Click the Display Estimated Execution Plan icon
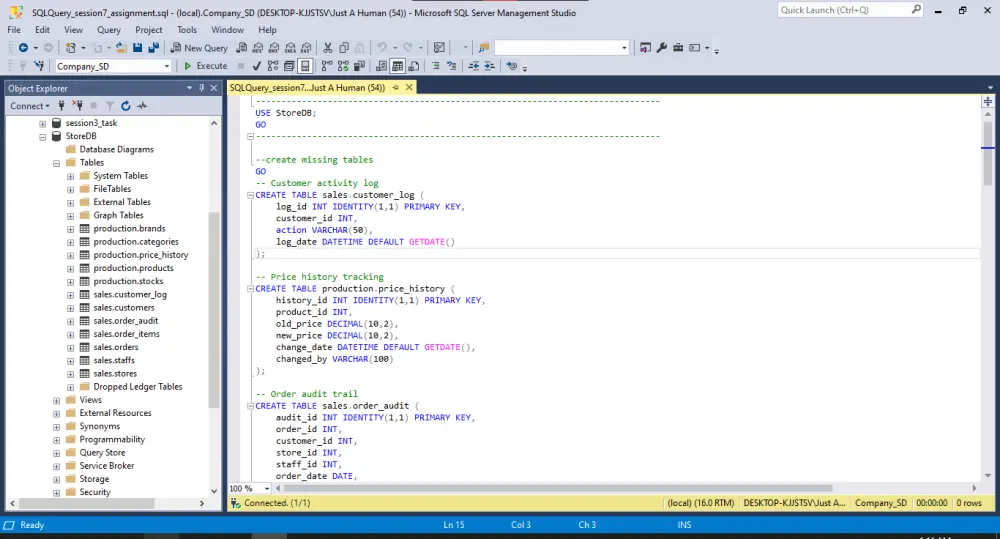The image size is (1000, 539). click(273, 66)
